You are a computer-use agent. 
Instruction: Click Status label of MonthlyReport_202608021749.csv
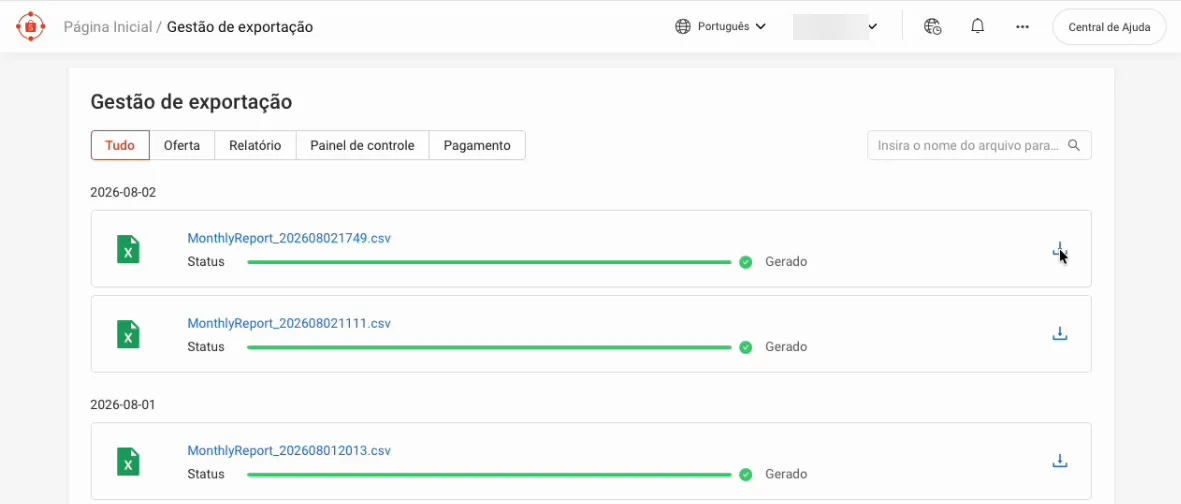pyautogui.click(x=206, y=262)
